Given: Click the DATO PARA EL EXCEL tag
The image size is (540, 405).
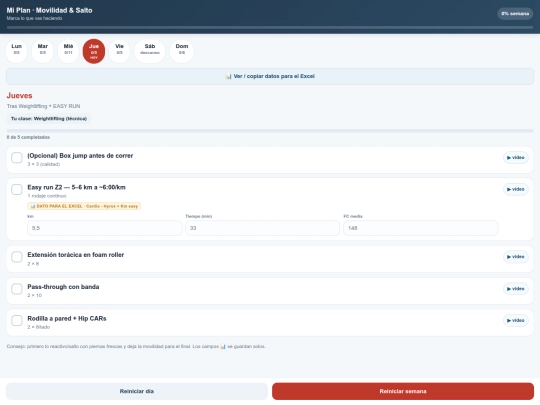Looking at the screenshot, I should (x=84, y=206).
